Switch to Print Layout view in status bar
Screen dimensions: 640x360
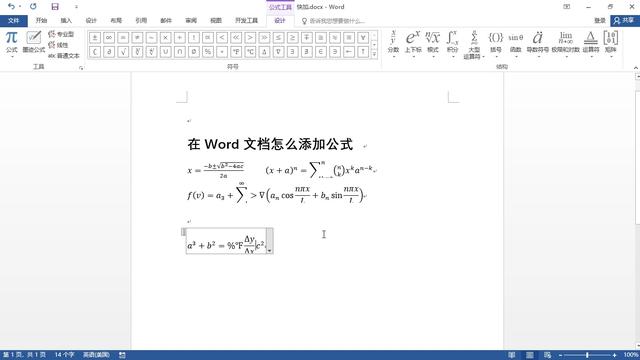pyautogui.click(x=529, y=355)
